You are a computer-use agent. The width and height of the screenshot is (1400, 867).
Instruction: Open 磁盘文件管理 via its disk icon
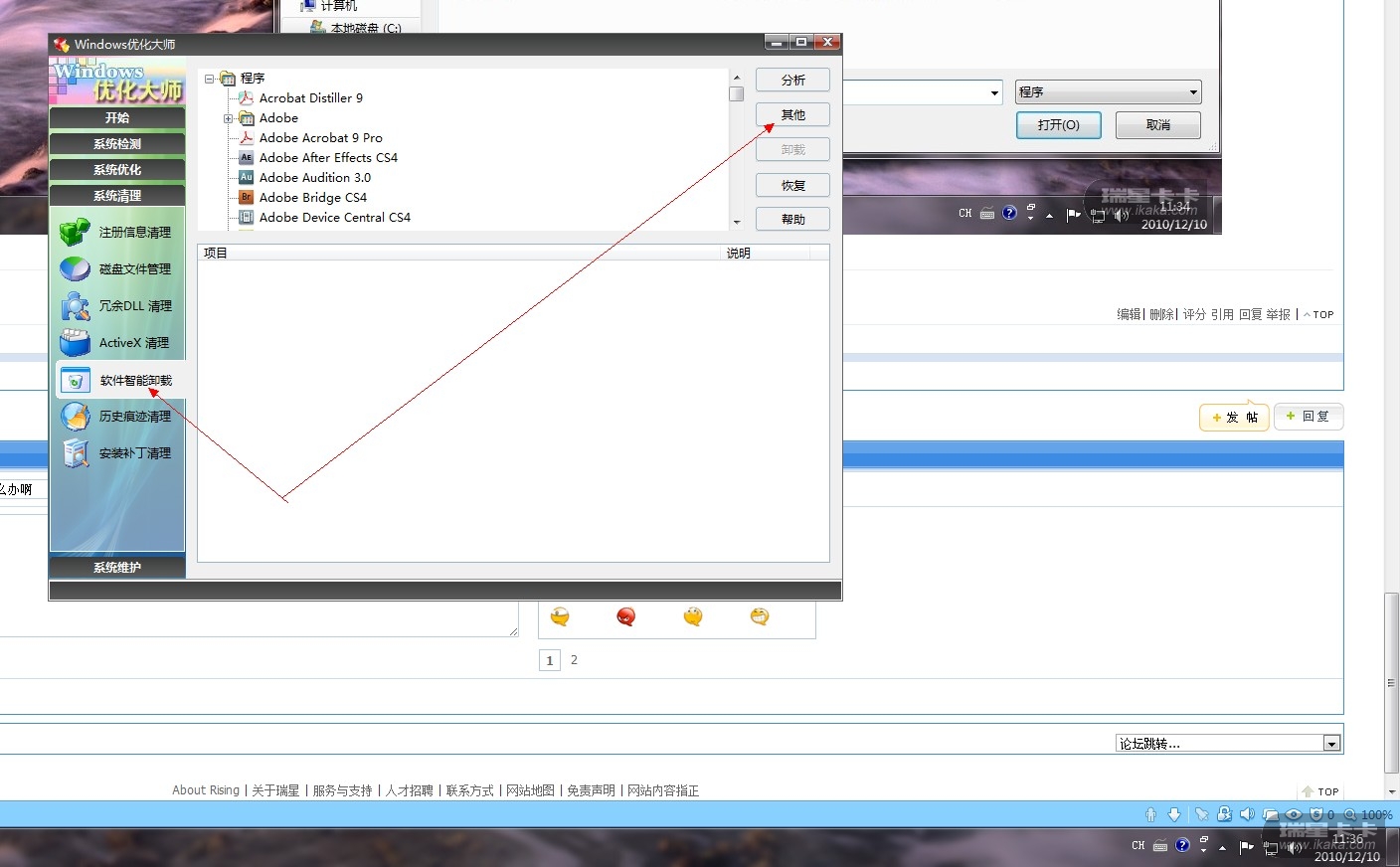[75, 269]
